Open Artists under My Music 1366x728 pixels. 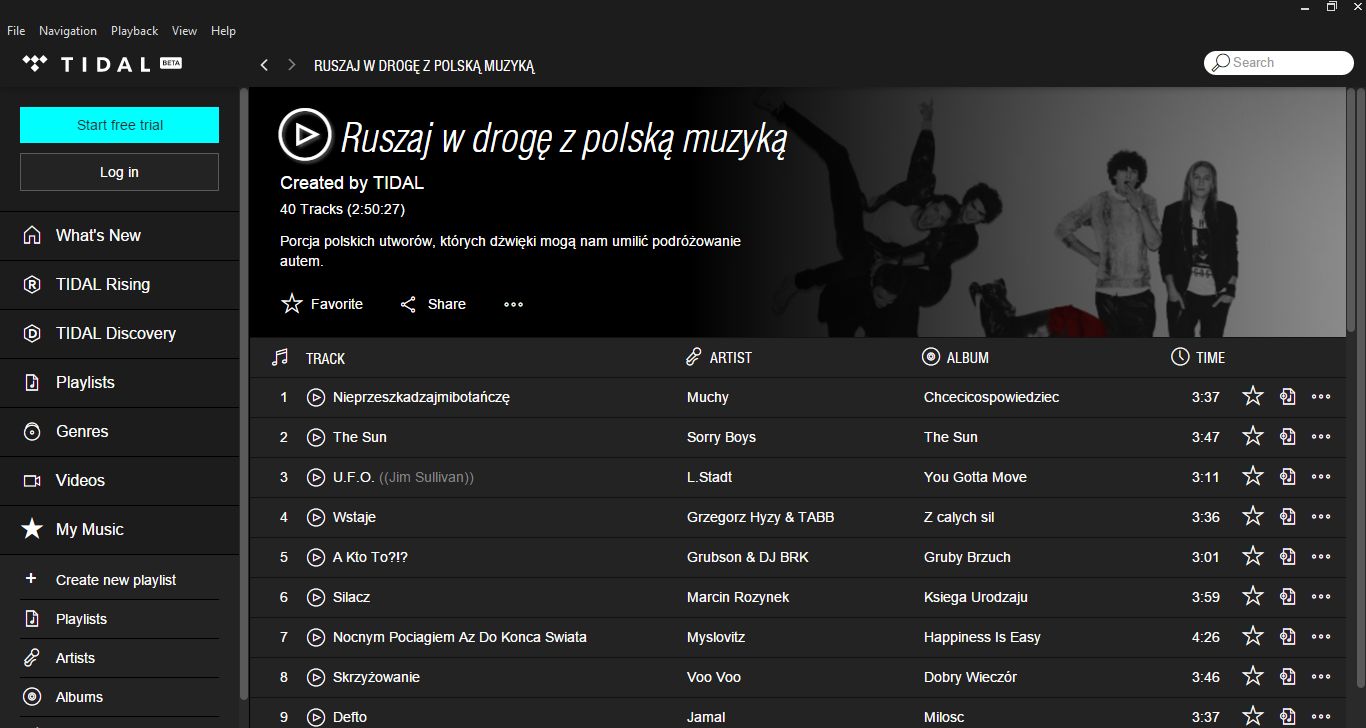[119, 658]
